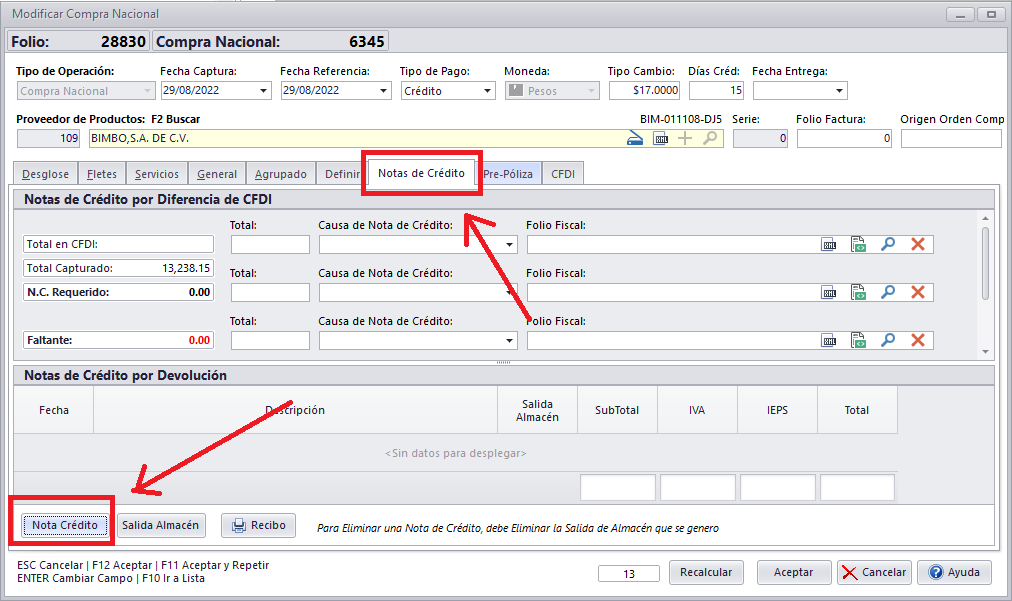Image resolution: width=1012 pixels, height=601 pixels.
Task: Open first Causa de Nota de Crédito dropdown
Action: click(x=511, y=245)
